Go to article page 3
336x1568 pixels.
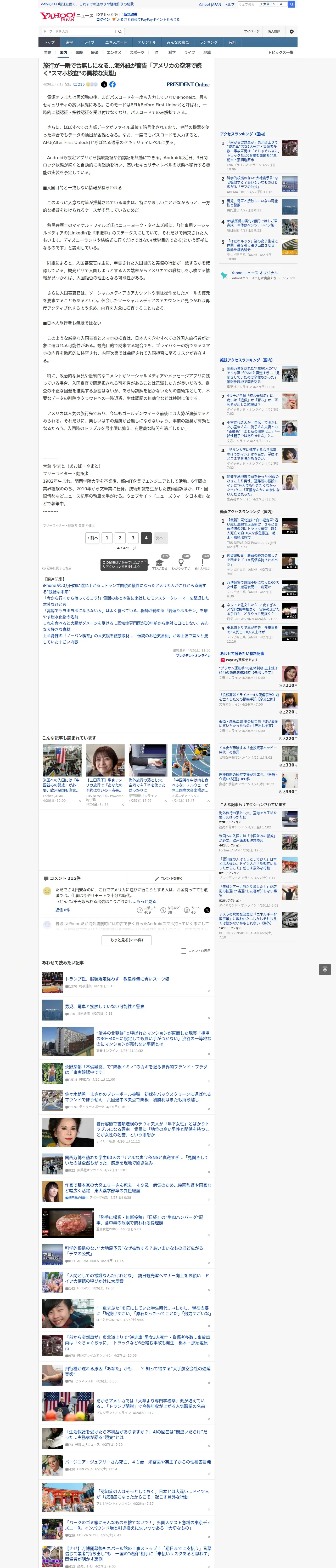pyautogui.click(x=133, y=538)
